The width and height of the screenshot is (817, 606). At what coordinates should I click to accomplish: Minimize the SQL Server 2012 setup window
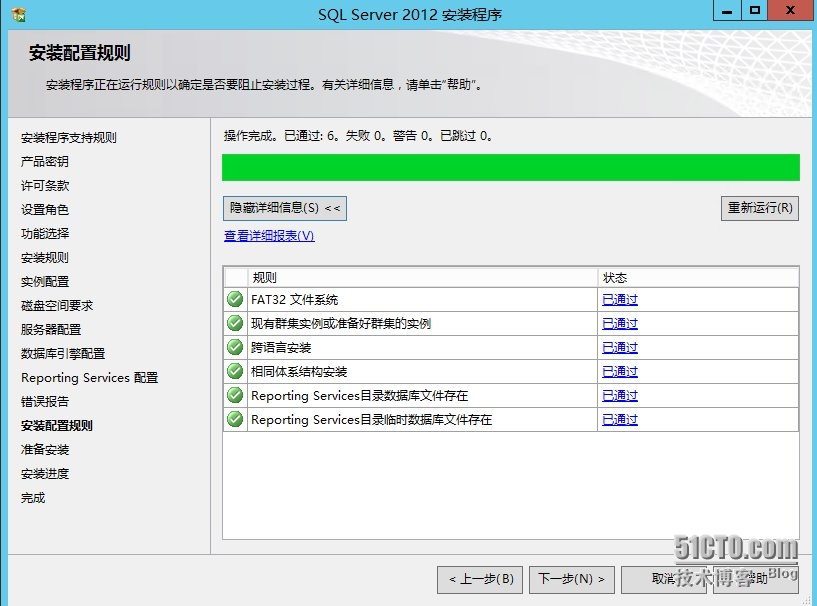coord(727,10)
